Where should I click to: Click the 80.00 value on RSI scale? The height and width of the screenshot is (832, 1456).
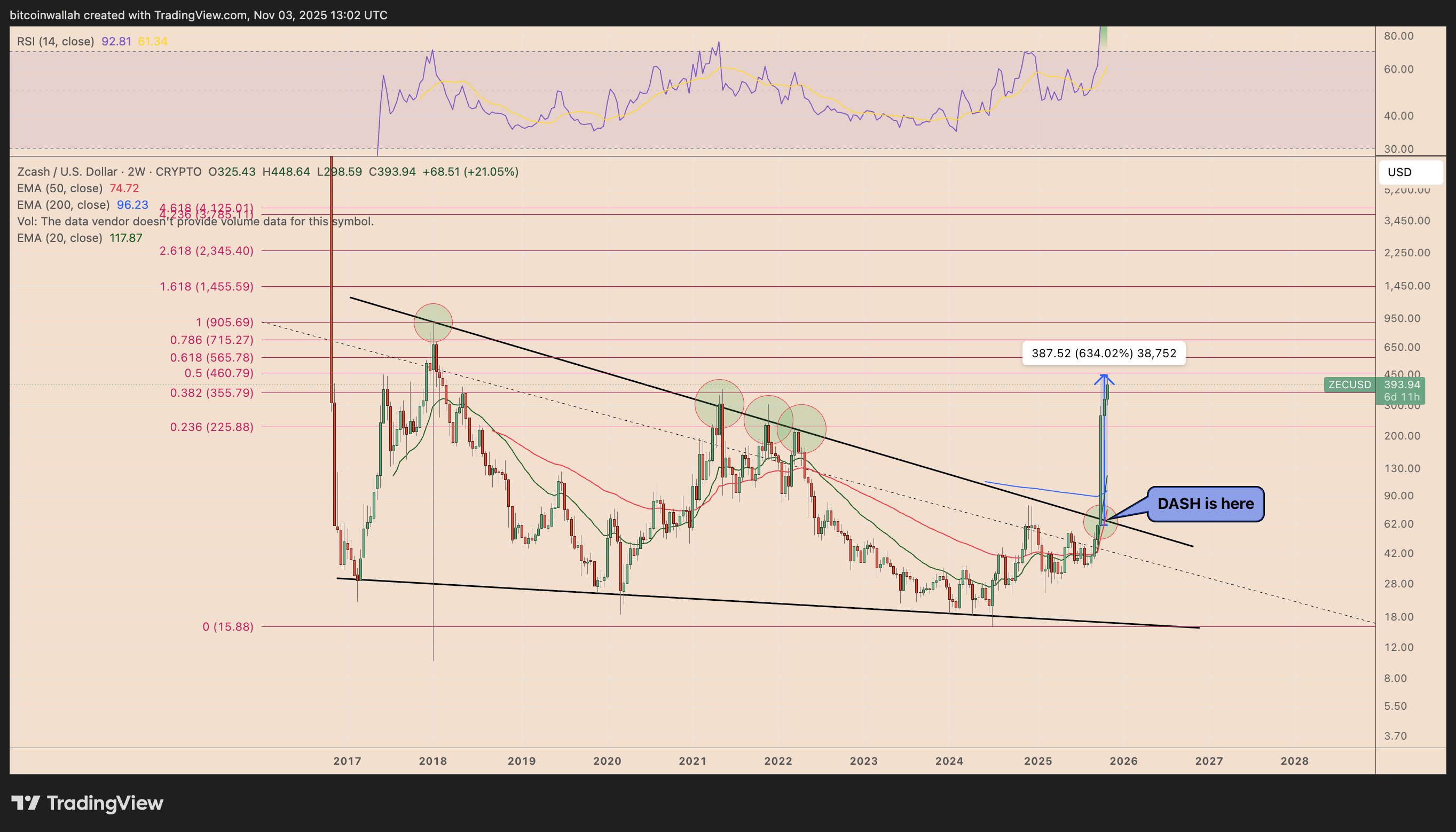point(1398,35)
